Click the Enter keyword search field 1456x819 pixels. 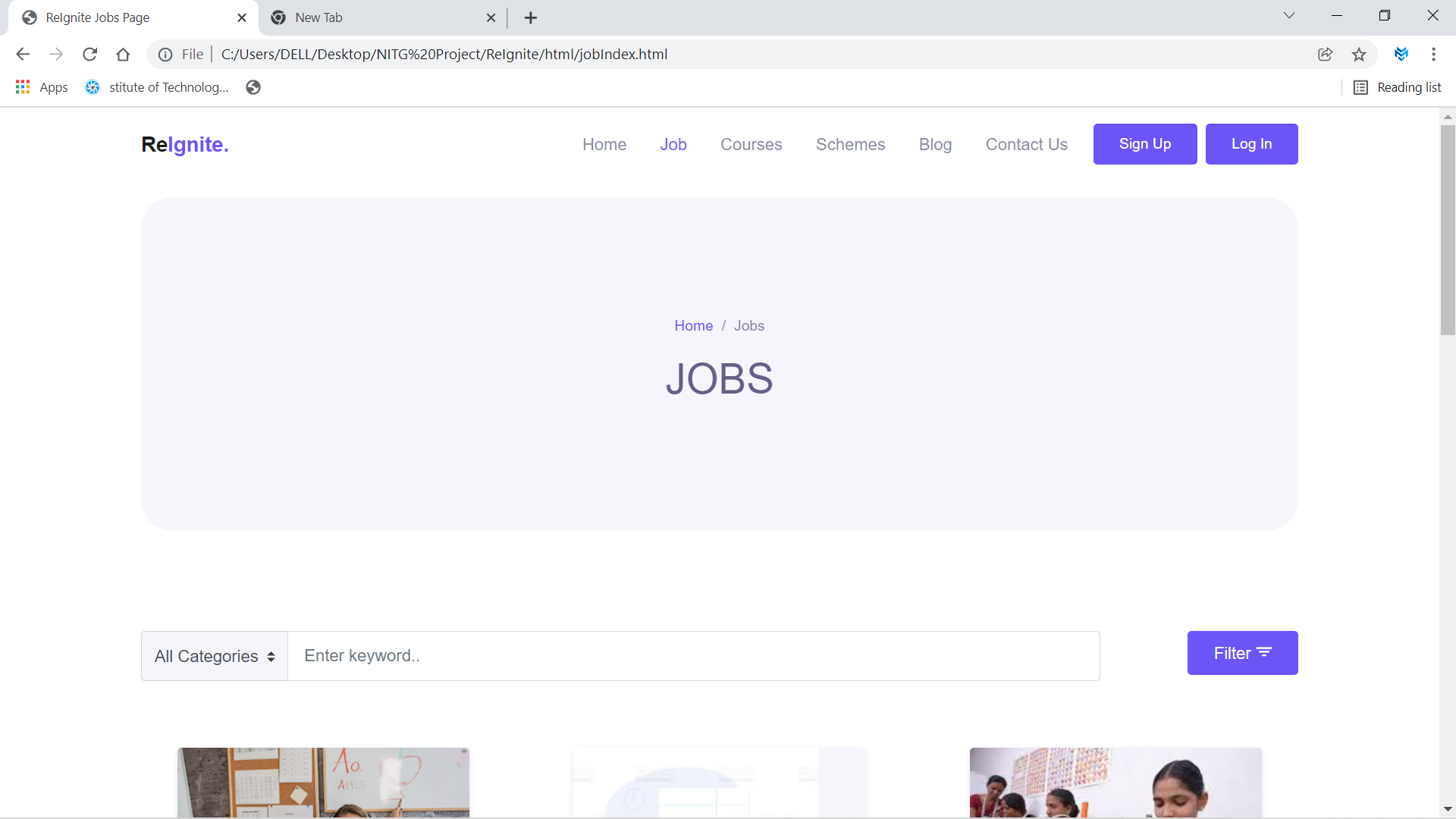click(x=693, y=656)
